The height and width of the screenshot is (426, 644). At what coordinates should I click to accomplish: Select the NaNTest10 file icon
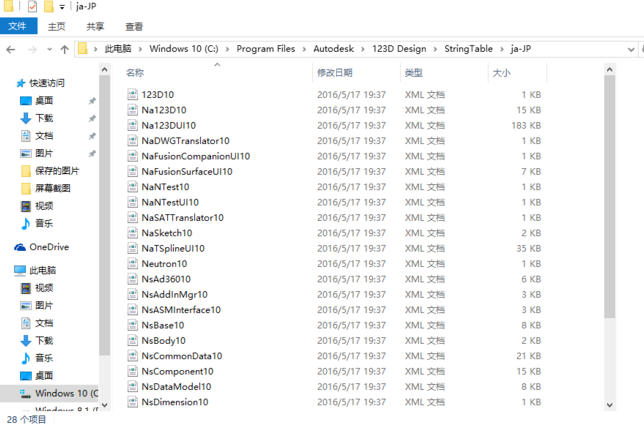[x=132, y=187]
